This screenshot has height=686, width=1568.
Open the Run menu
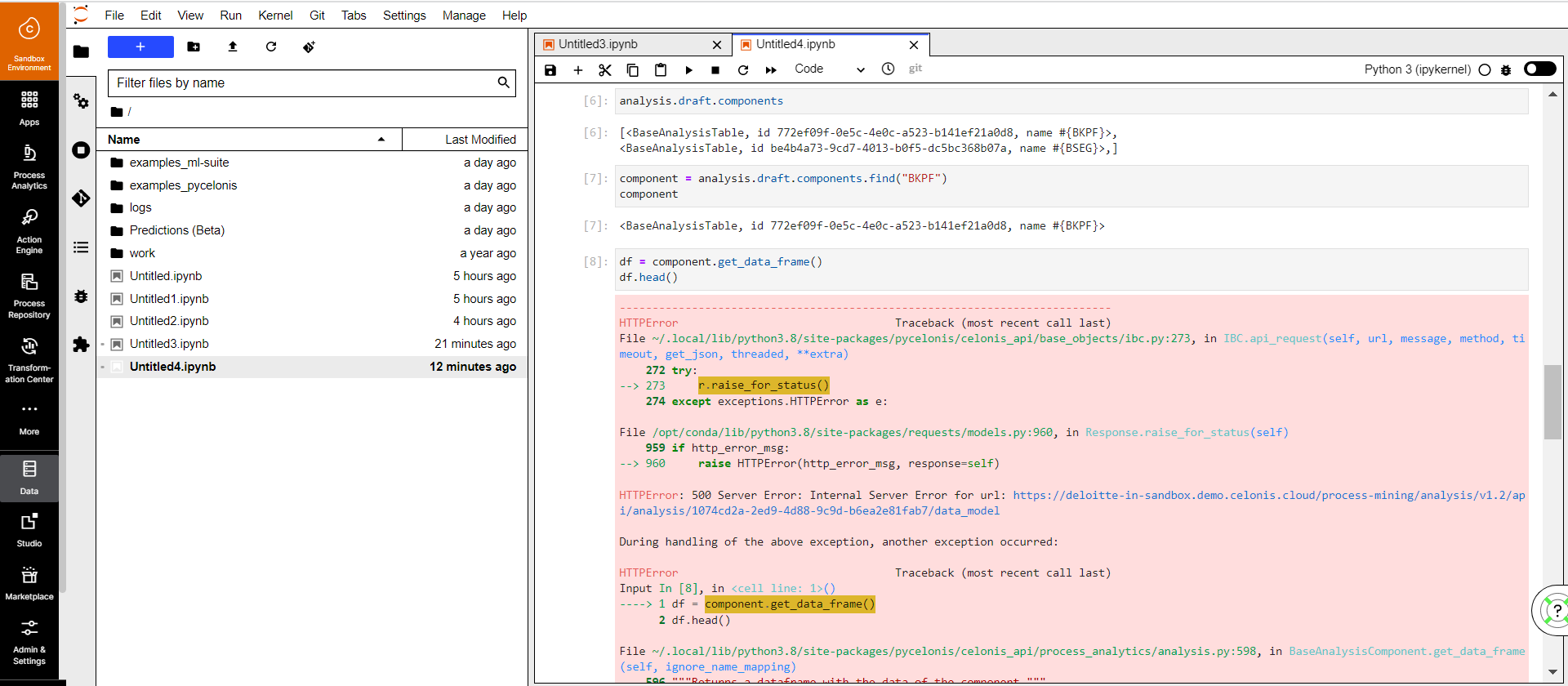231,16
